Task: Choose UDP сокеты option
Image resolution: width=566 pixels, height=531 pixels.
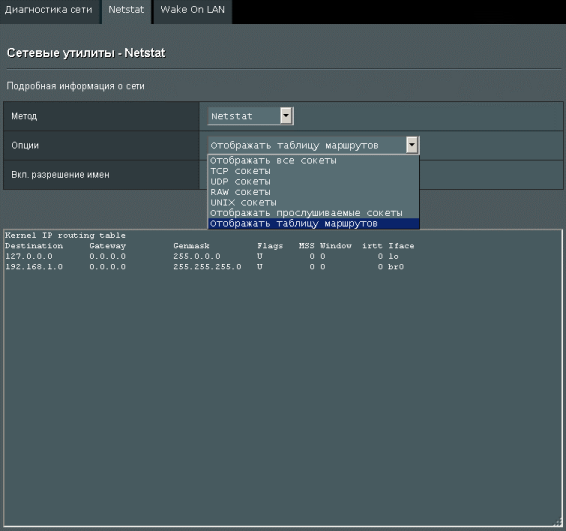Action: 313,182
